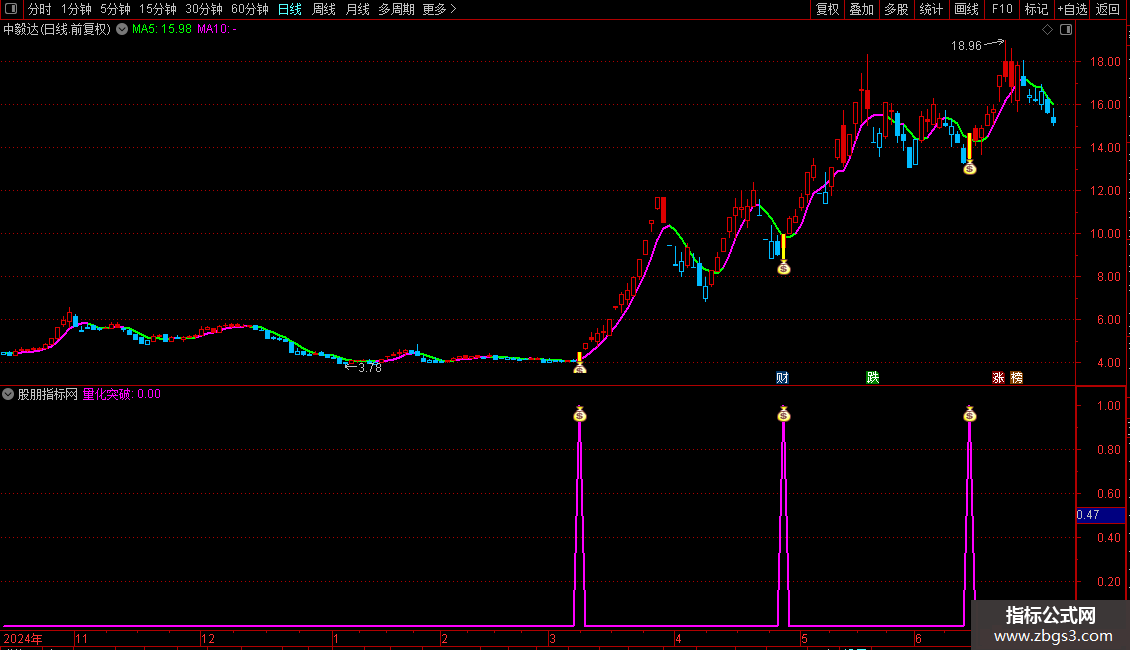Select the 日线 daily chart tab

pos(290,9)
